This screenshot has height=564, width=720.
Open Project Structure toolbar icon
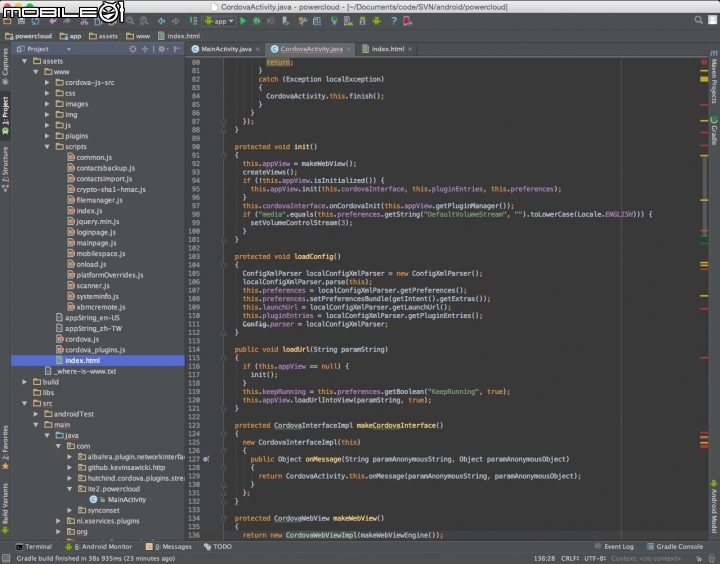point(317,21)
